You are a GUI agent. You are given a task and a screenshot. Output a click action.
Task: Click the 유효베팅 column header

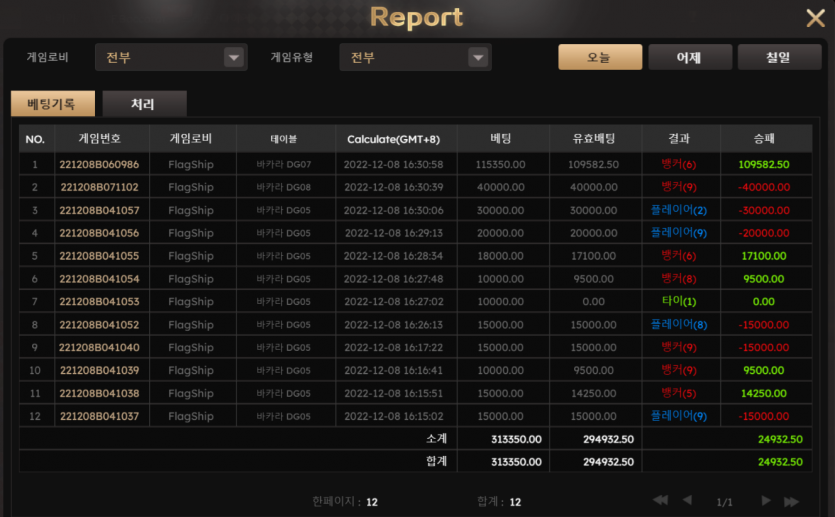click(594, 138)
